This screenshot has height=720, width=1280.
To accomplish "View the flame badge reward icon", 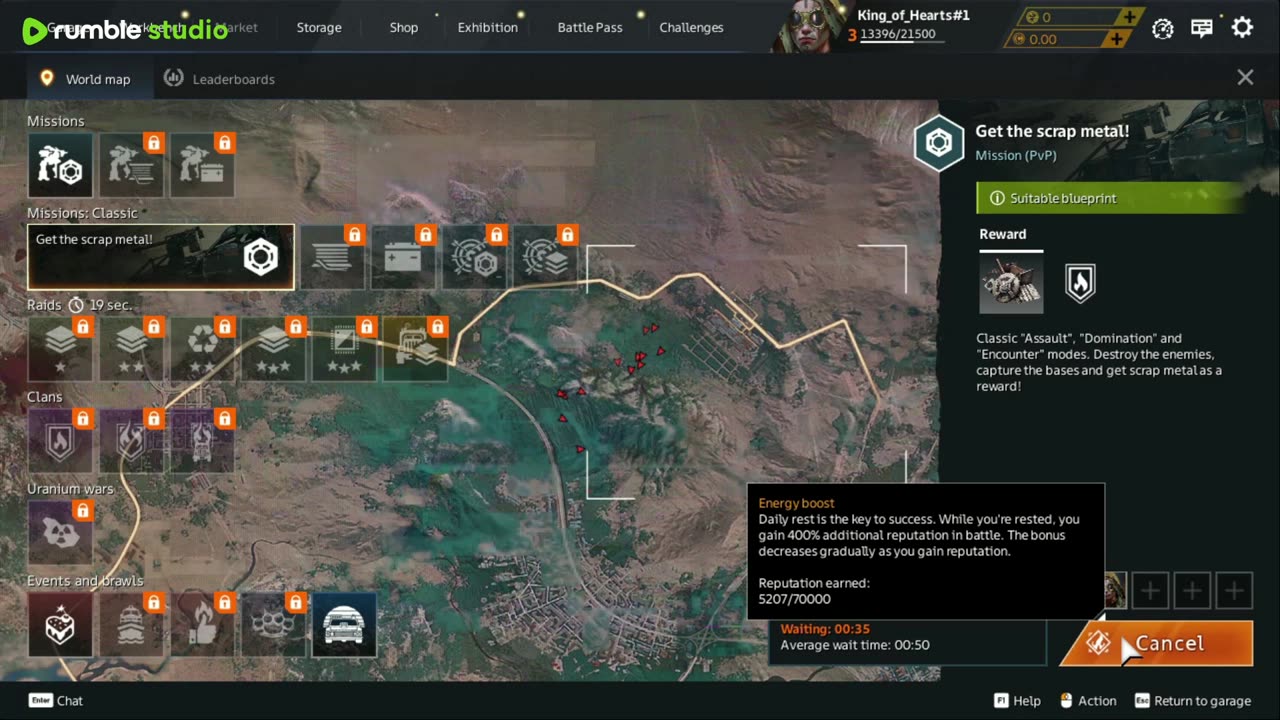I will (x=1080, y=283).
